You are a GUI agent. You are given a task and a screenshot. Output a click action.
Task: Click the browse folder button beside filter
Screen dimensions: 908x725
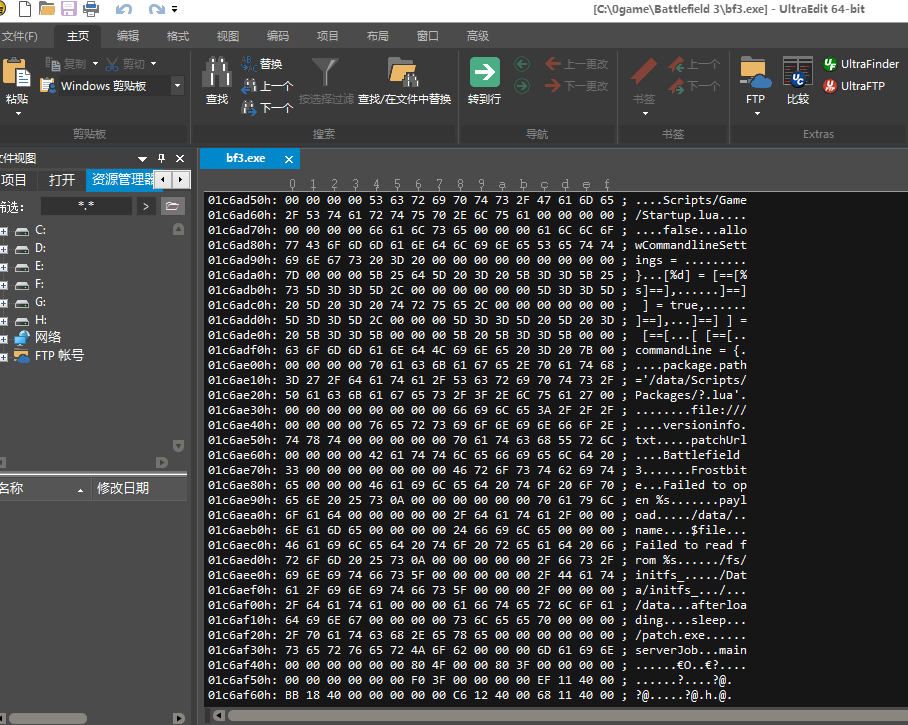[x=172, y=206]
